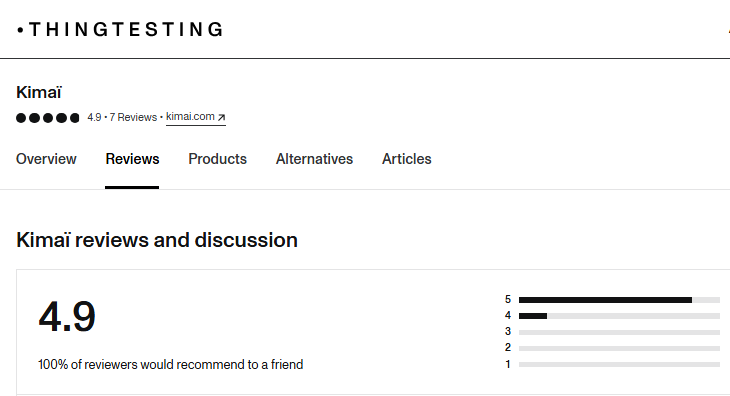Go to the Alternatives tab
This screenshot has height=396, width=730.
point(314,159)
